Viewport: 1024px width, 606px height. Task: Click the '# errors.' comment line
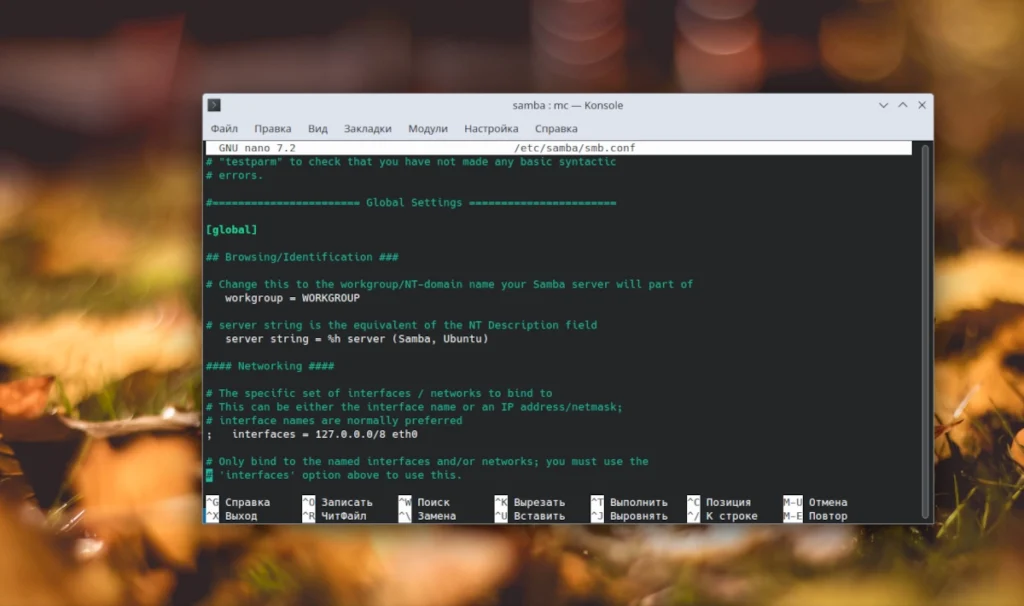(x=234, y=176)
